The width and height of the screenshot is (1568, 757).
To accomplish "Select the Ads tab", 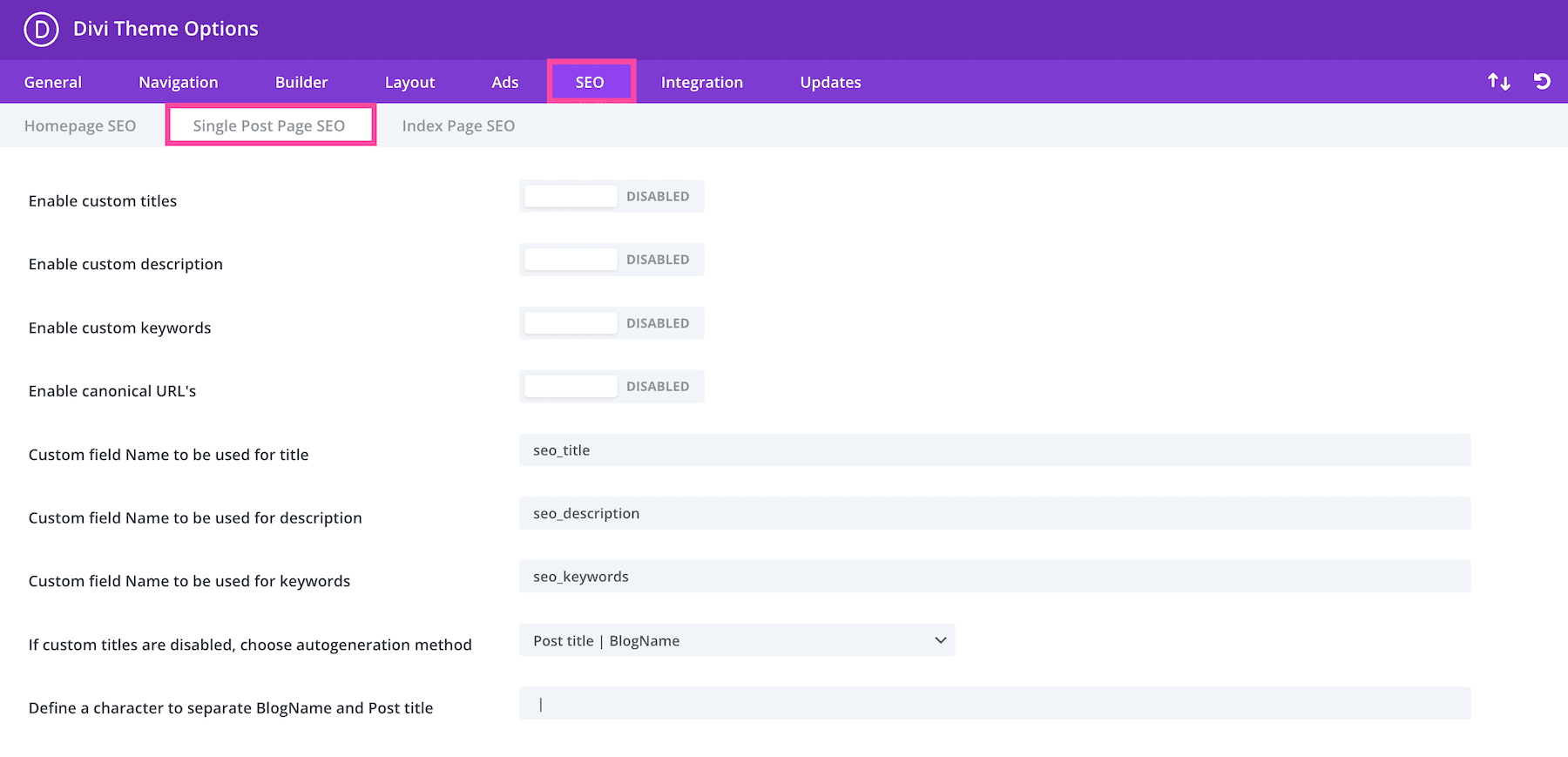I will click(504, 83).
